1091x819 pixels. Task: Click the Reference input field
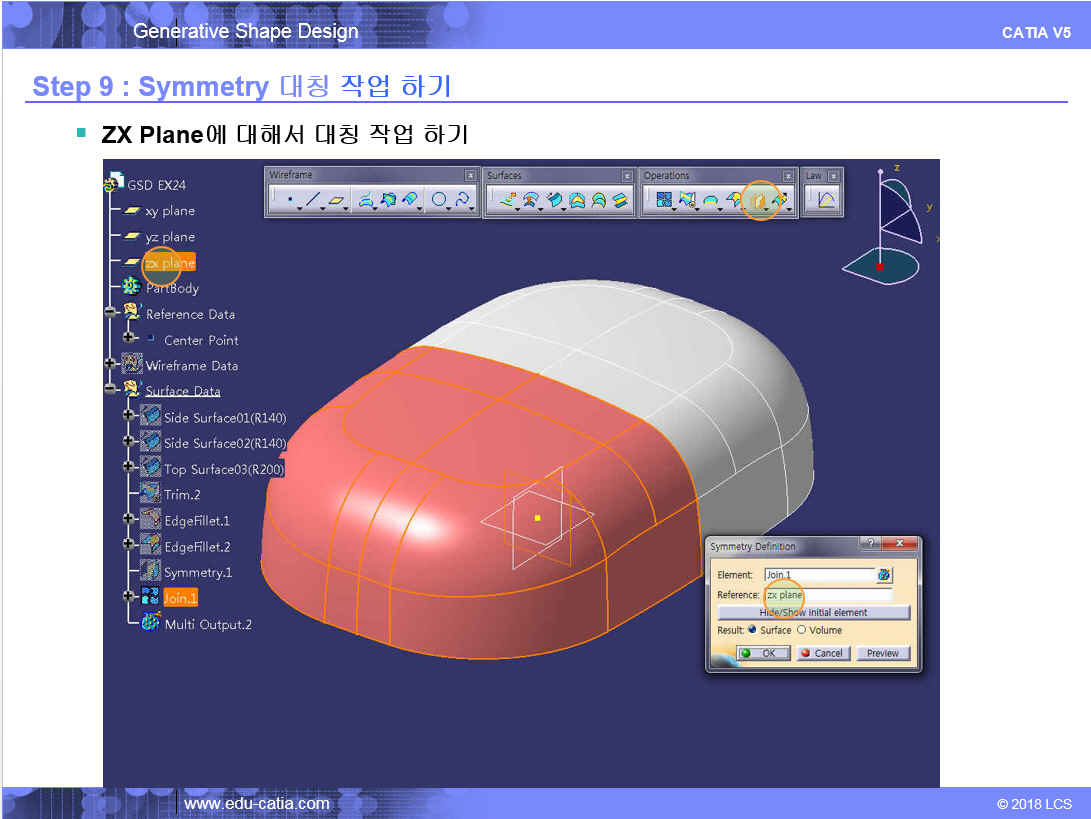click(820, 595)
